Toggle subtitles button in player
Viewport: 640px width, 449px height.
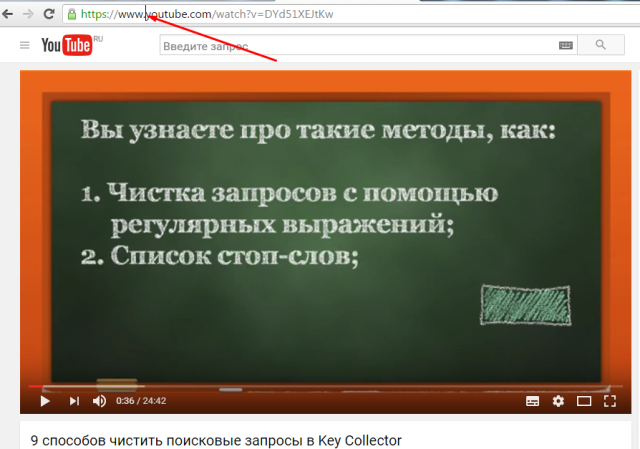pyautogui.click(x=532, y=401)
